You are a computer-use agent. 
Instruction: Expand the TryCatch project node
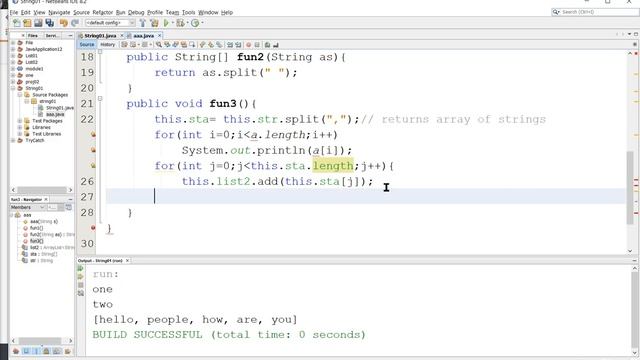[x=13, y=140]
